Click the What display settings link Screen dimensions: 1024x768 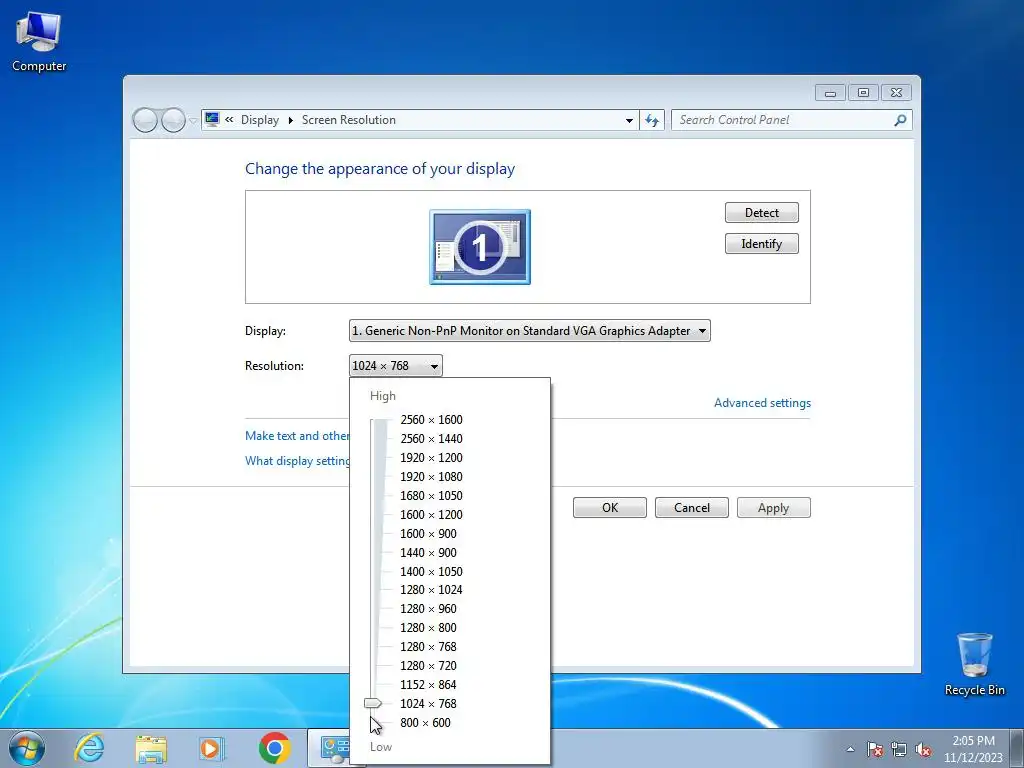click(x=297, y=460)
